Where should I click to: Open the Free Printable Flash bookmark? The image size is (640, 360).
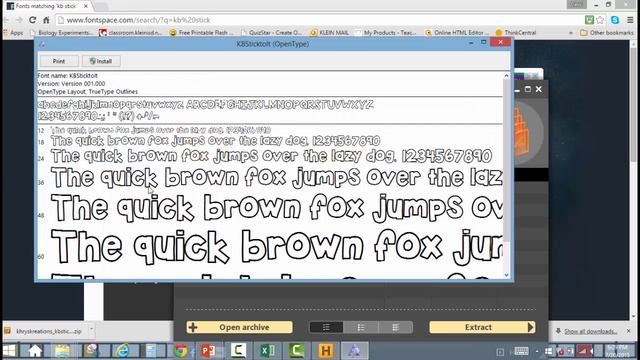click(201, 33)
